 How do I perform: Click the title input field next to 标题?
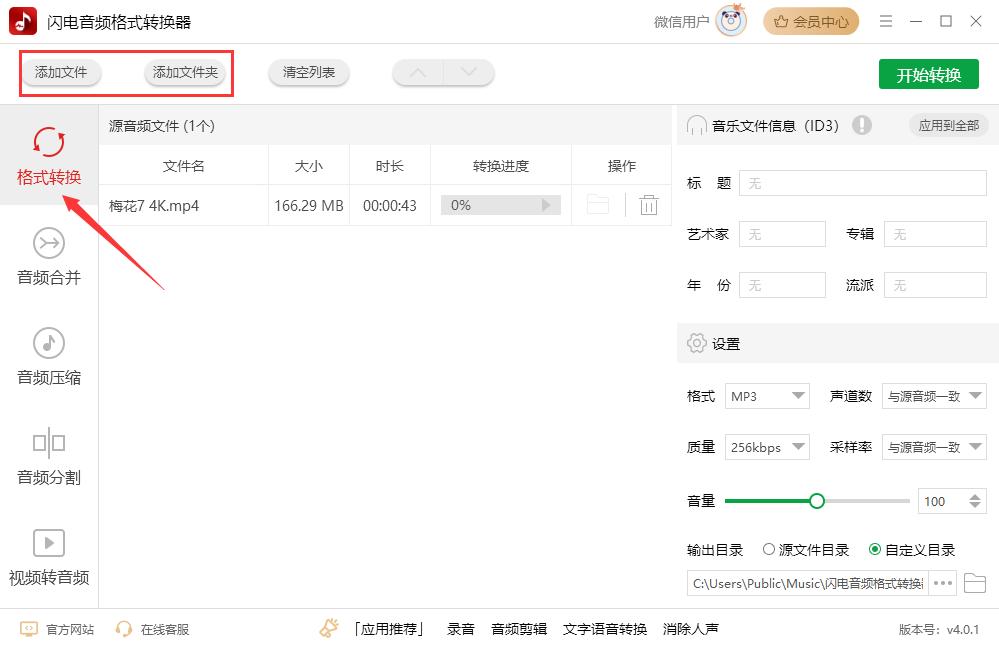(x=862, y=183)
